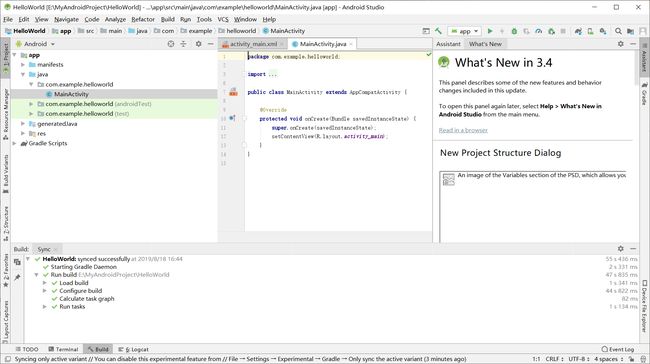The width and height of the screenshot is (650, 364).
Task: Click the Project Structure folder icon in toolbar
Action: coord(630,31)
